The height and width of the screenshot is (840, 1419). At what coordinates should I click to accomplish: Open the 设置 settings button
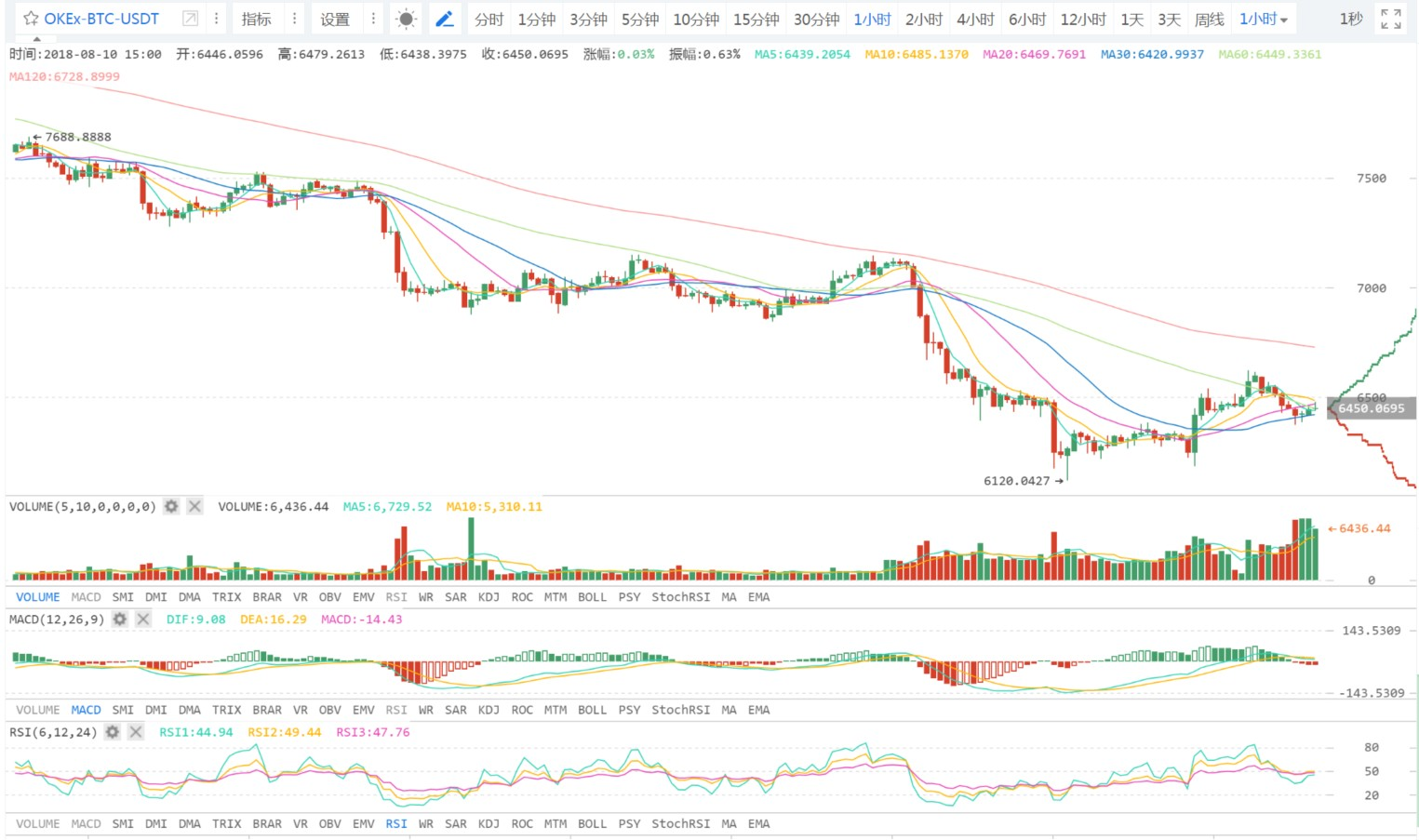(335, 19)
